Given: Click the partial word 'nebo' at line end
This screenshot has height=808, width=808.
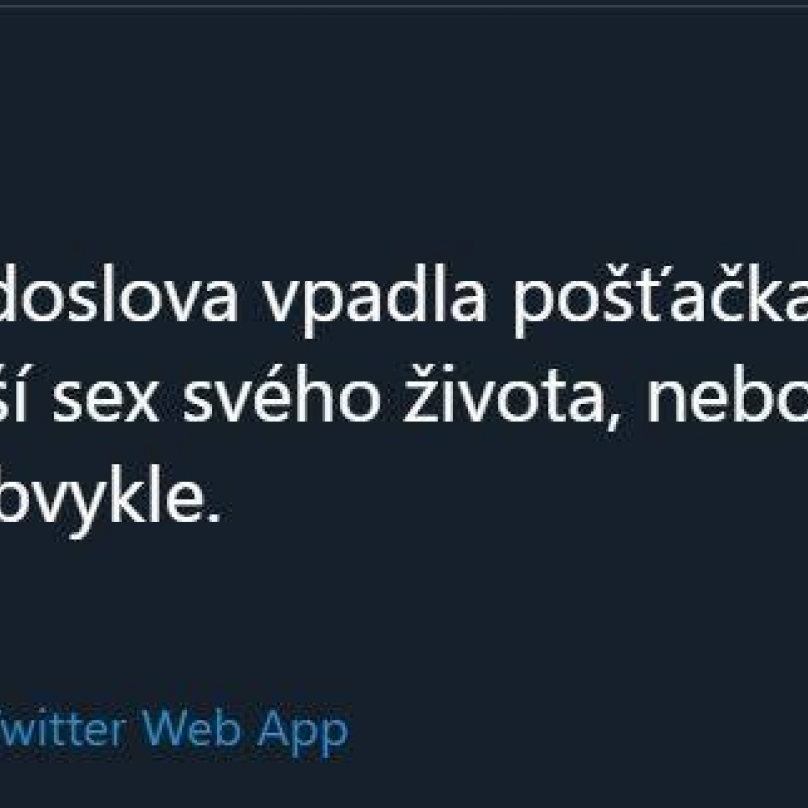Looking at the screenshot, I should tap(727, 393).
